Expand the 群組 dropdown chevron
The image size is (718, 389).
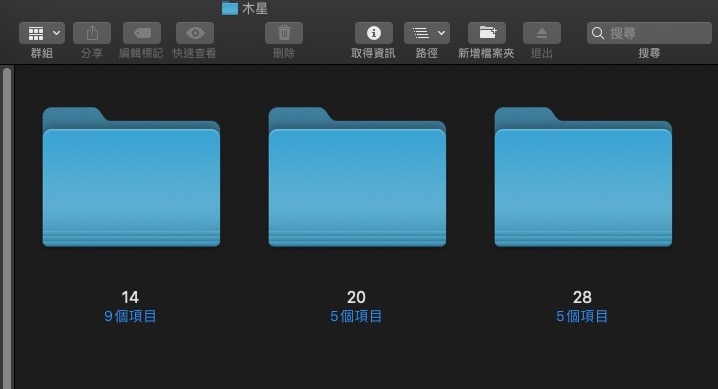pyautogui.click(x=56, y=33)
